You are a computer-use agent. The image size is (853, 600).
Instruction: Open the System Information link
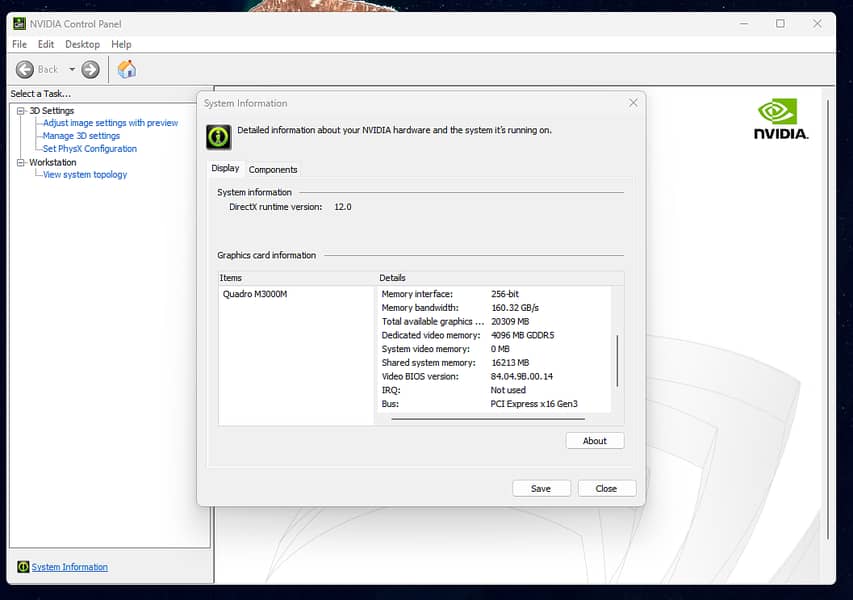pyautogui.click(x=69, y=567)
